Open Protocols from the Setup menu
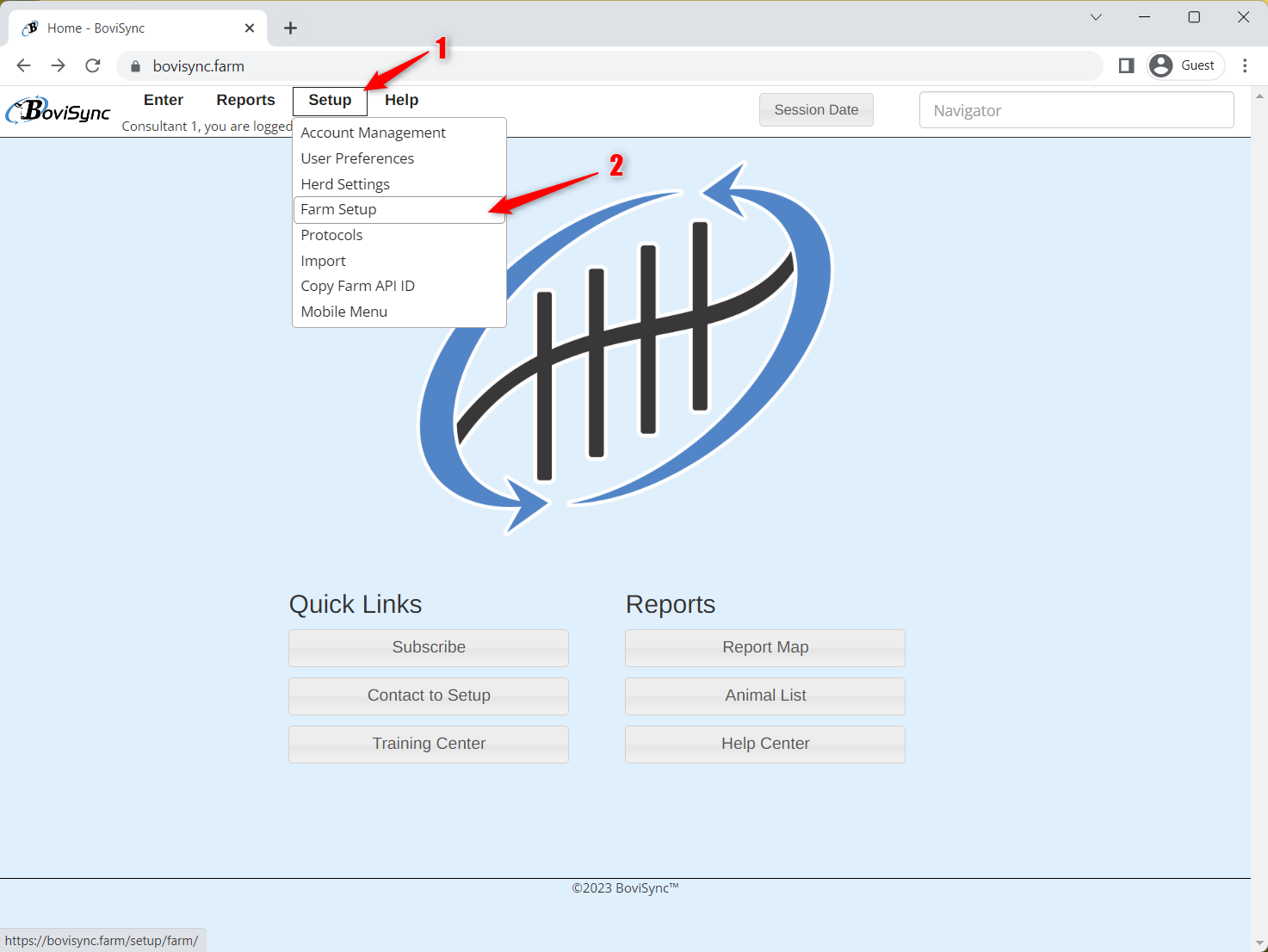Viewport: 1268px width, 952px height. pos(399,235)
